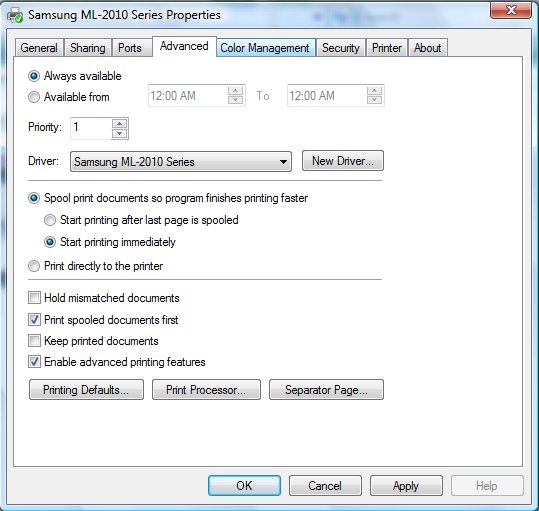Image resolution: width=539 pixels, height=511 pixels.
Task: Switch to the General tab
Action: coord(39,47)
